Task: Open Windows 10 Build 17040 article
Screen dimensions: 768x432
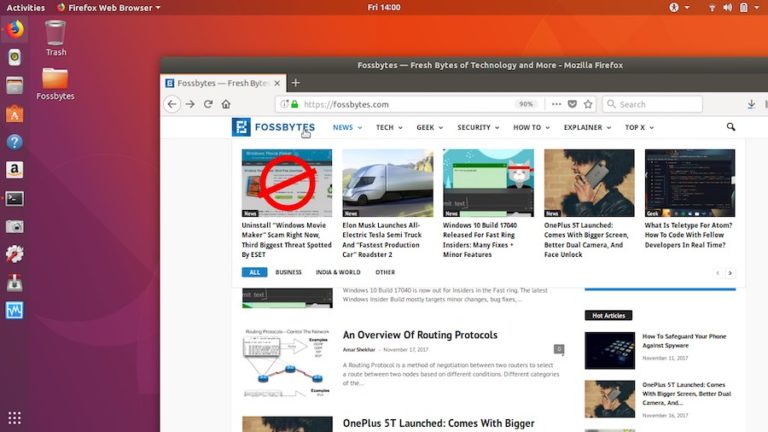Action: 480,240
